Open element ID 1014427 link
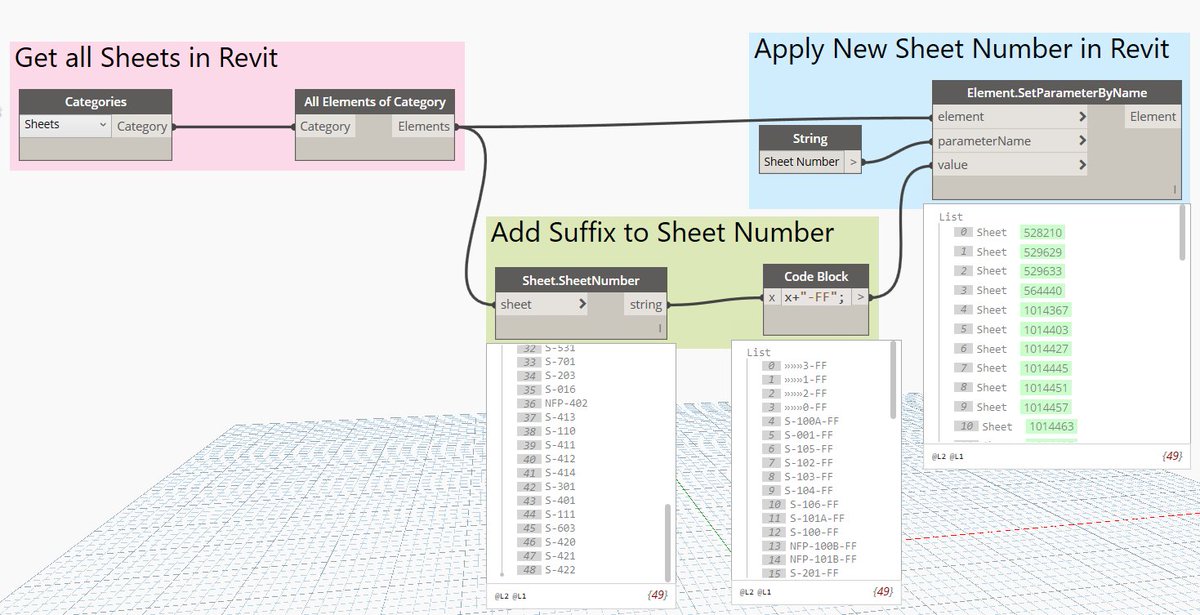The width and height of the screenshot is (1200, 615). (1045, 349)
